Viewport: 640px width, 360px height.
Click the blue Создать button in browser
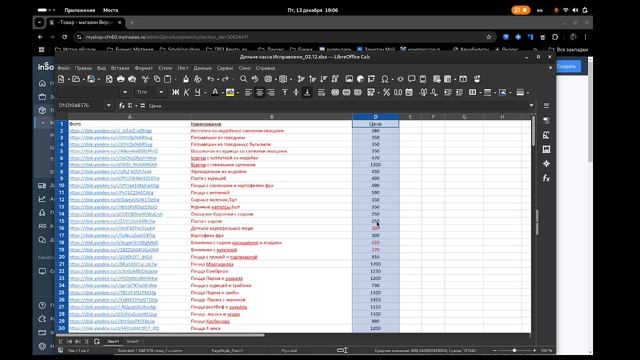[567, 66]
